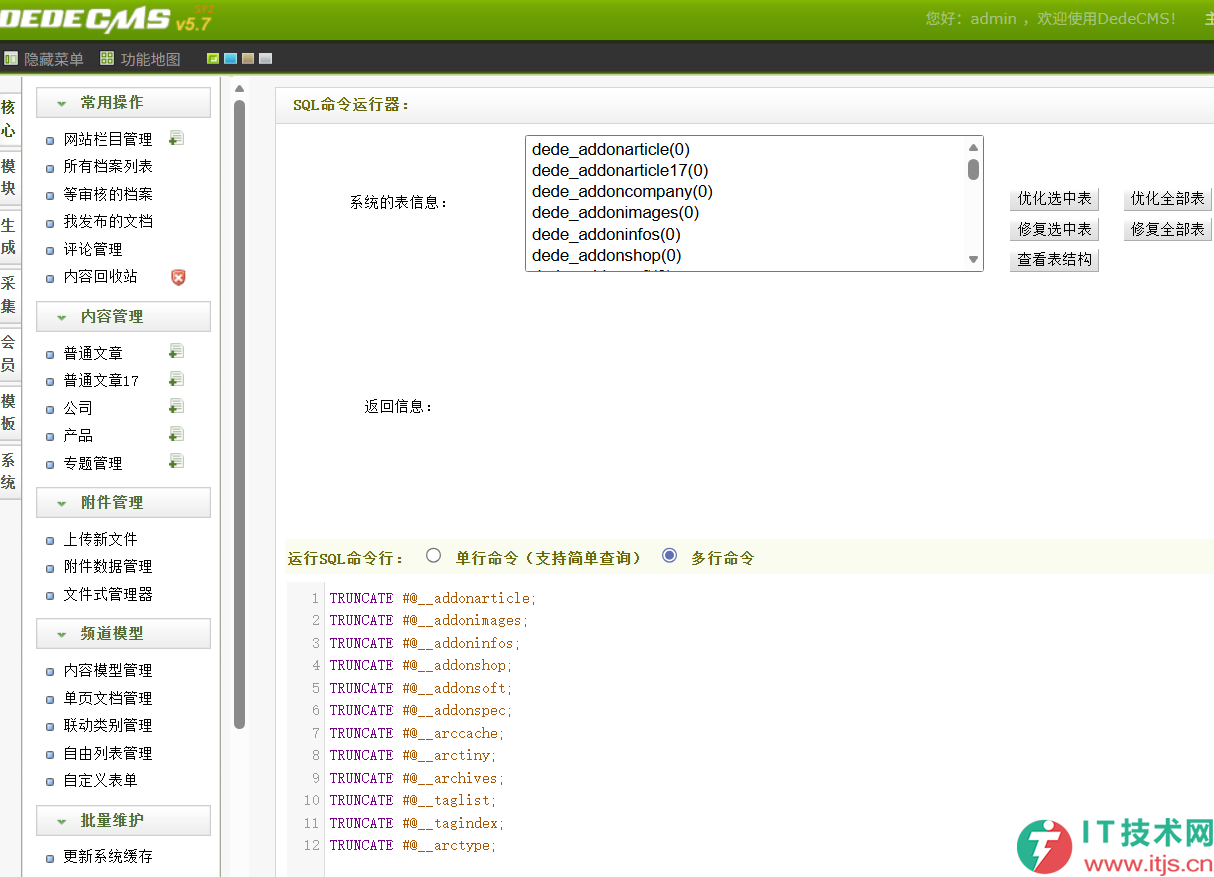
Task: Click the 优化选中表 button
Action: [1054, 199]
